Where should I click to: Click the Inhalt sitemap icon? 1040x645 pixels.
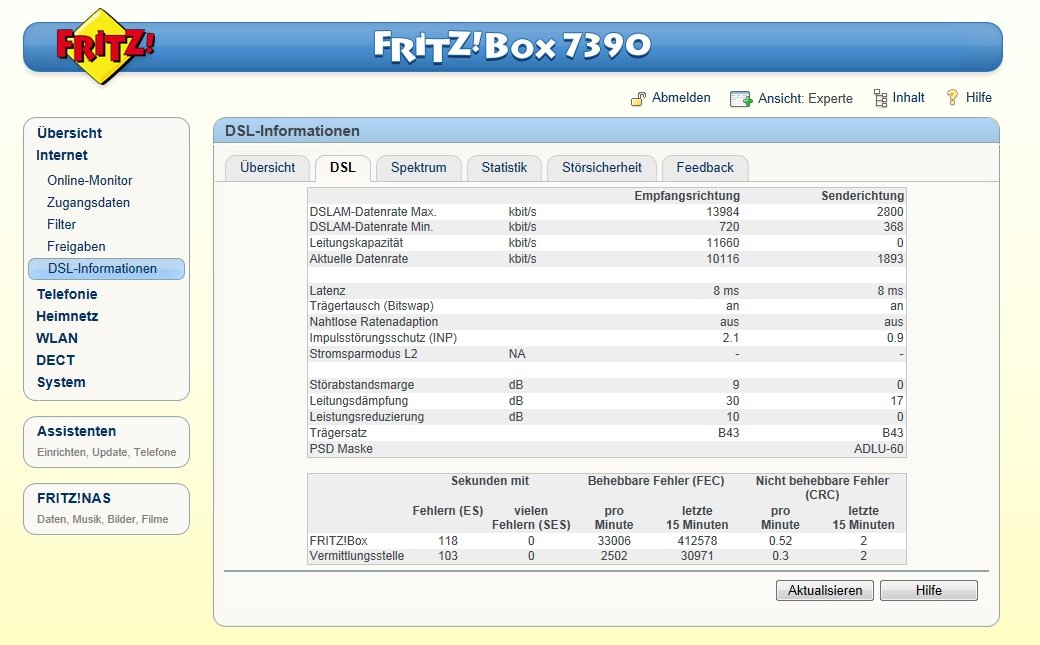(880, 98)
